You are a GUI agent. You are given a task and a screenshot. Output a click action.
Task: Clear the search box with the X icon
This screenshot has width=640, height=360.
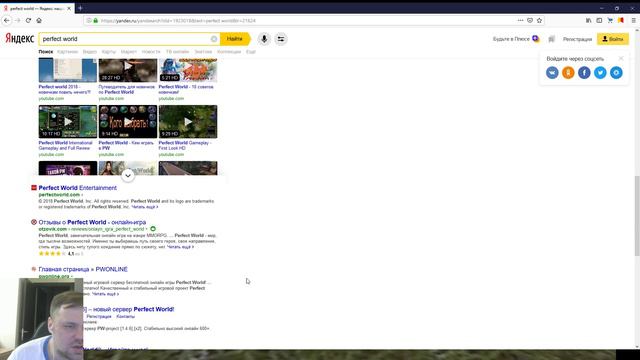coord(214,39)
